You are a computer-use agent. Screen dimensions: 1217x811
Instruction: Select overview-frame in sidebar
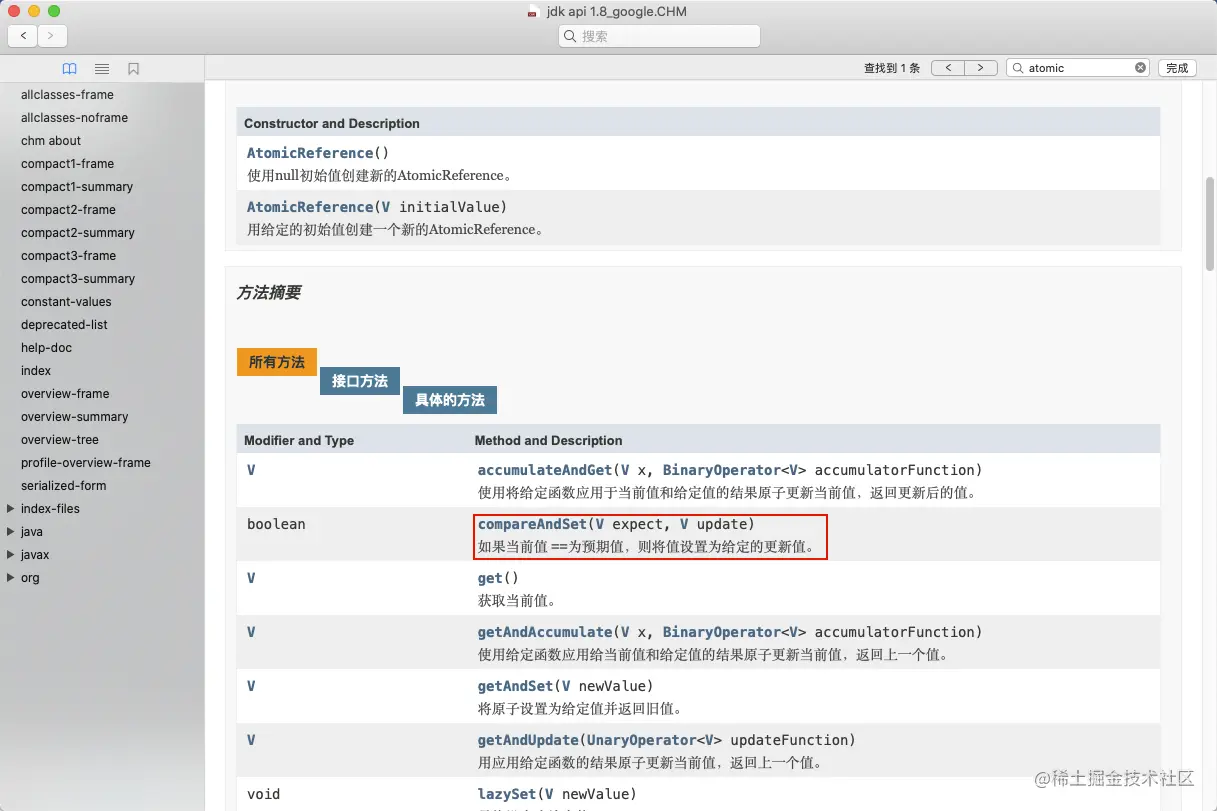point(65,394)
